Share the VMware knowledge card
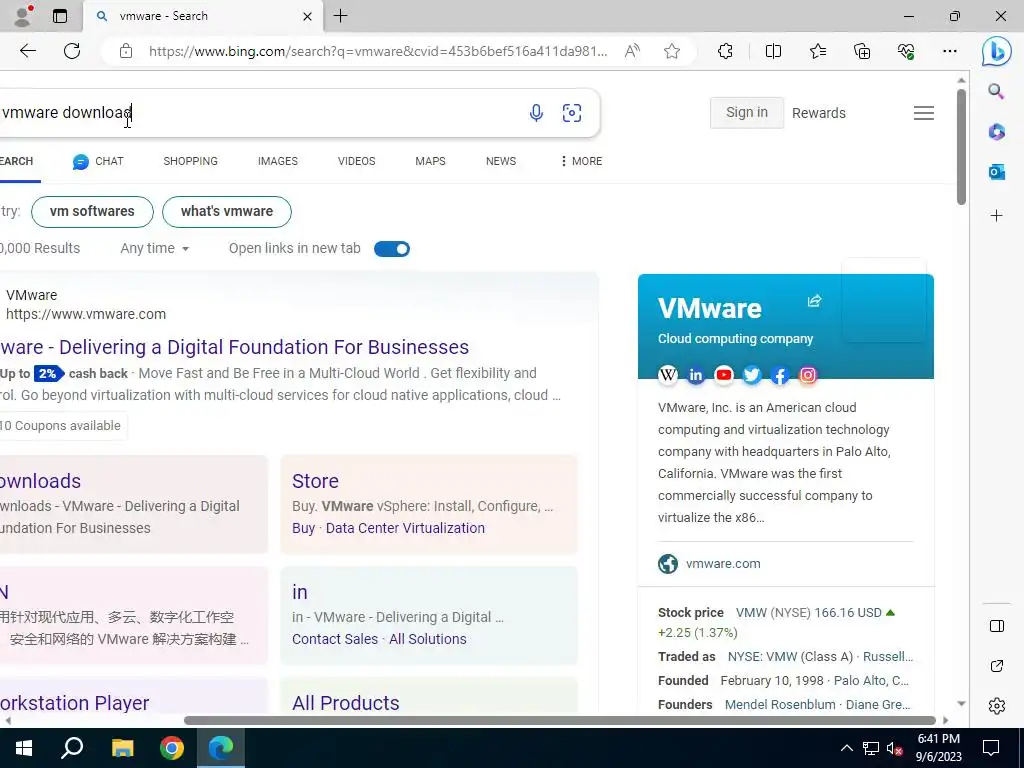The image size is (1024, 768). 814,300
